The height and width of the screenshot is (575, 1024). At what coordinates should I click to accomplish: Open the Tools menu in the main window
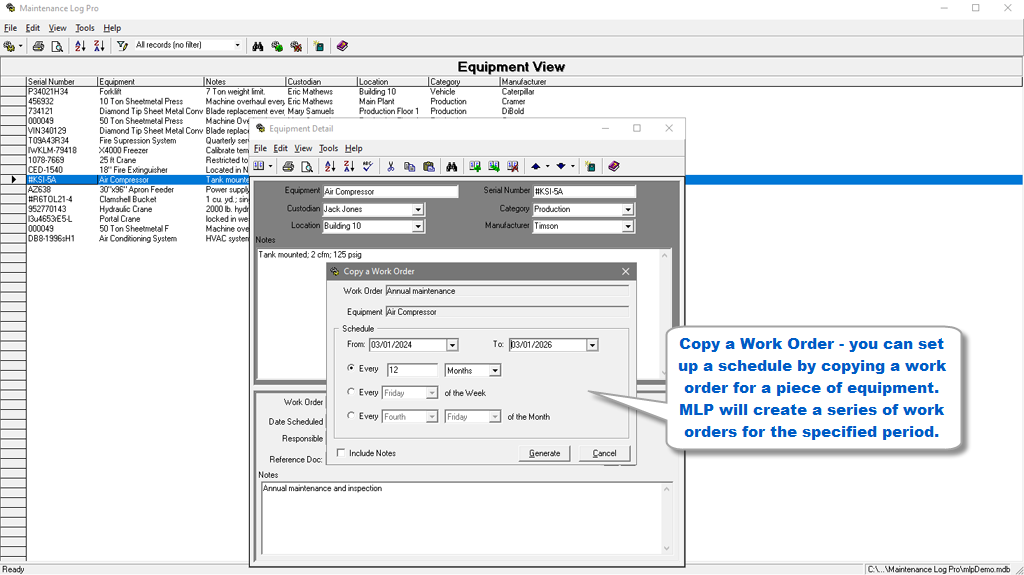click(x=85, y=28)
